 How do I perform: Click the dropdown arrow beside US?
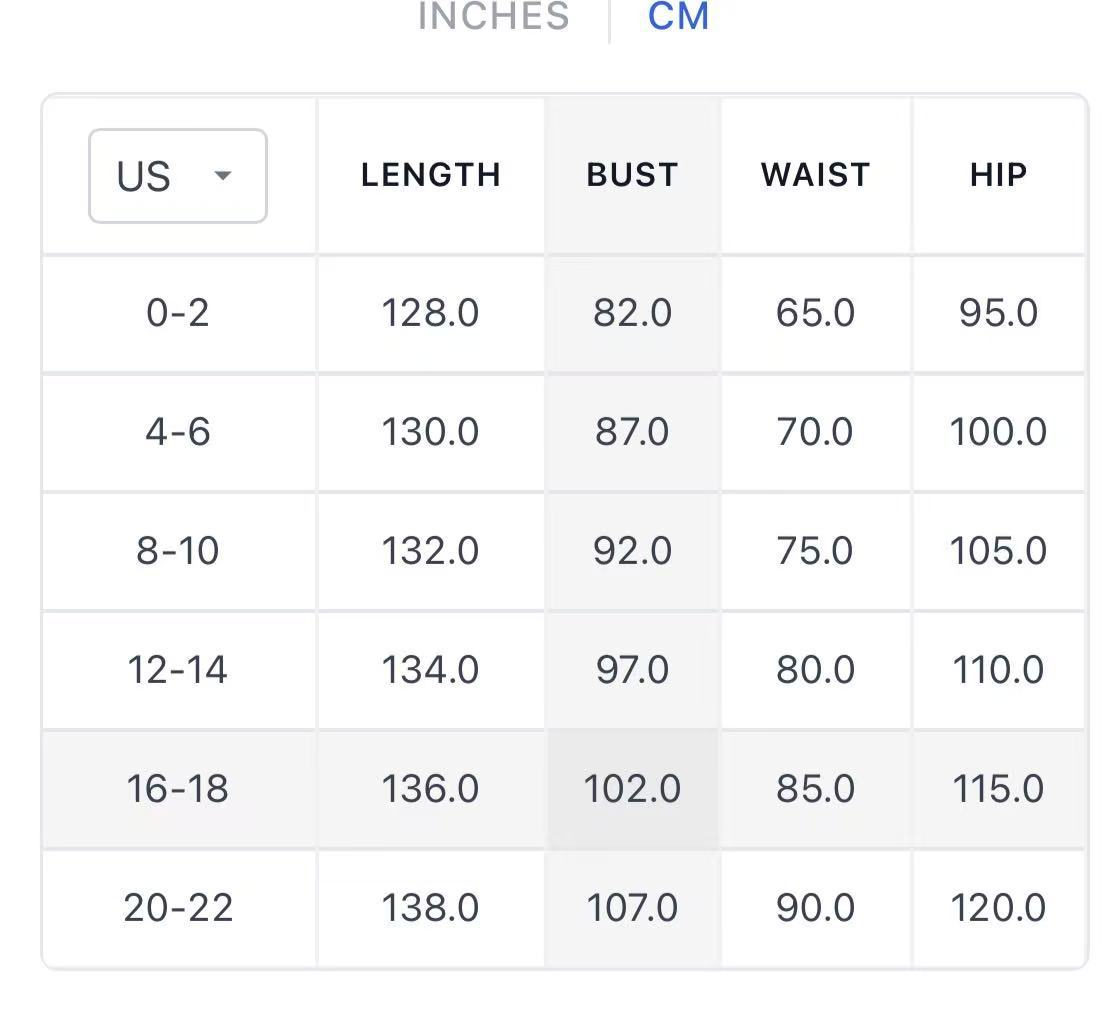pos(223,176)
